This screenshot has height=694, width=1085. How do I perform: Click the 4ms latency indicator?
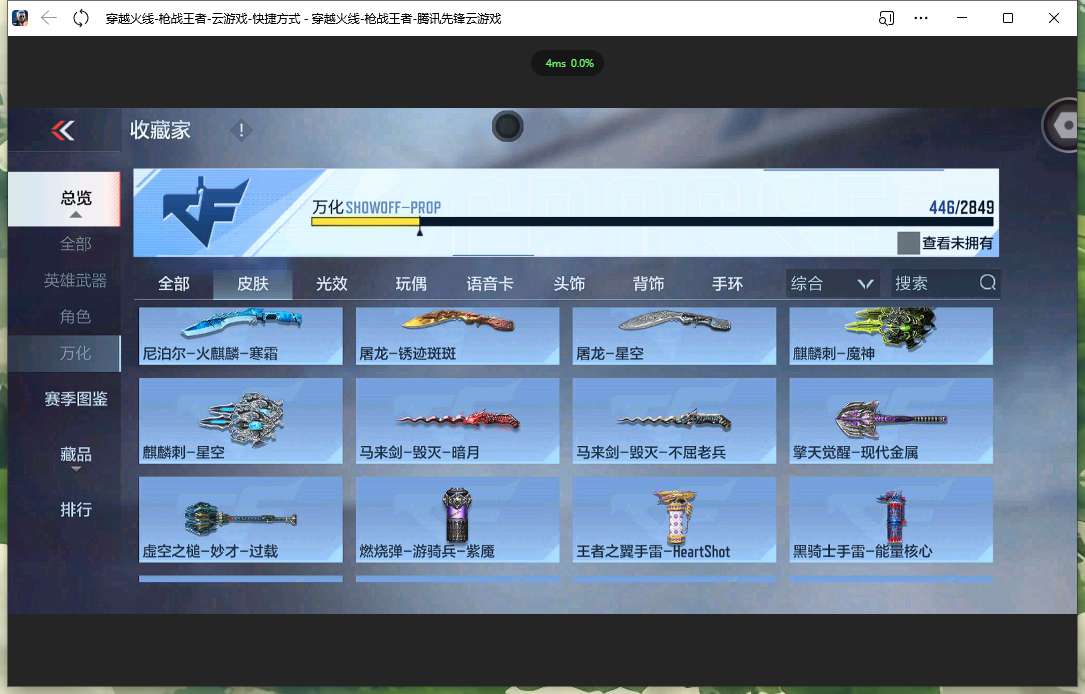click(x=569, y=63)
